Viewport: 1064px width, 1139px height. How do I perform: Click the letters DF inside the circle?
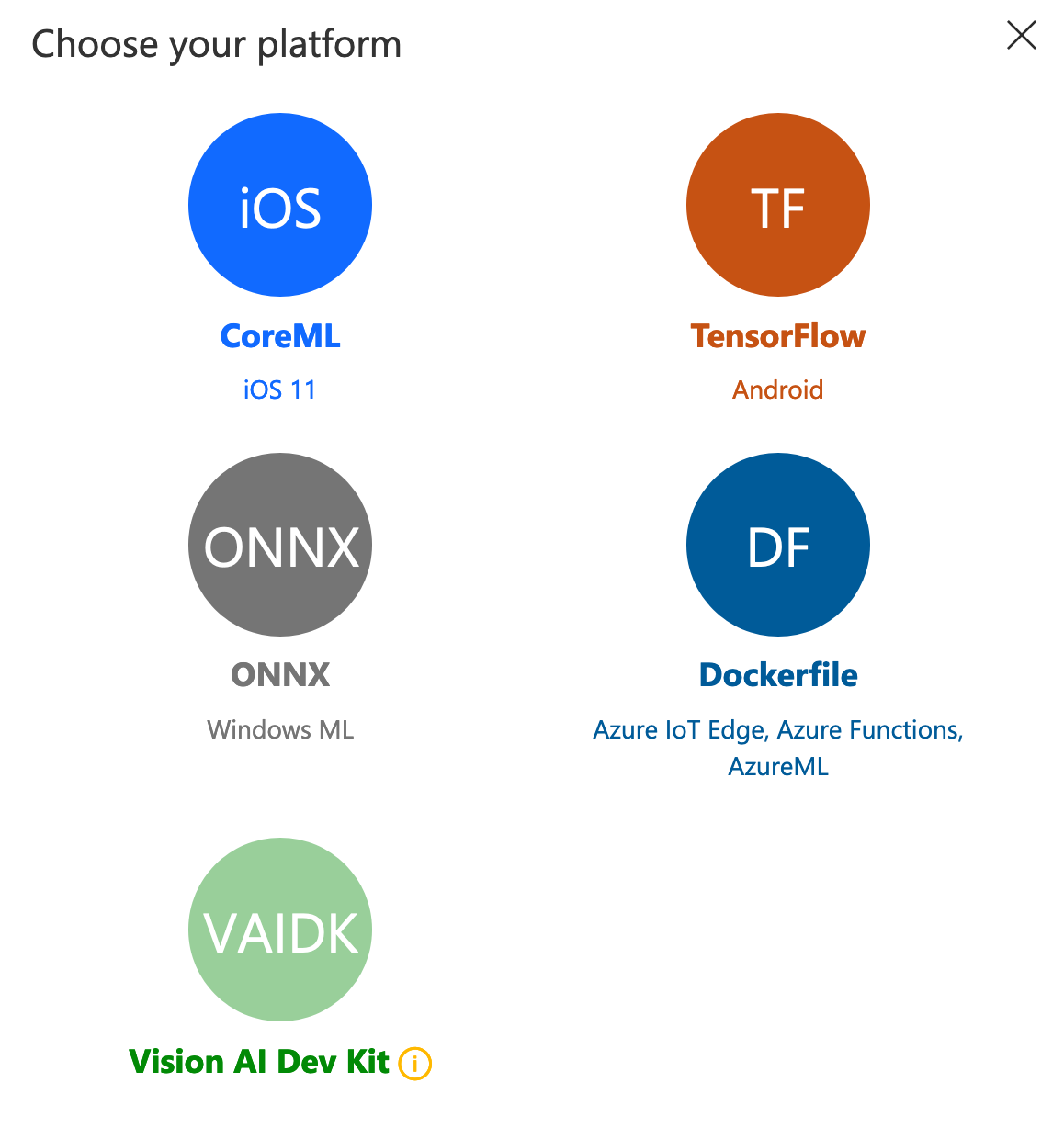tap(778, 548)
